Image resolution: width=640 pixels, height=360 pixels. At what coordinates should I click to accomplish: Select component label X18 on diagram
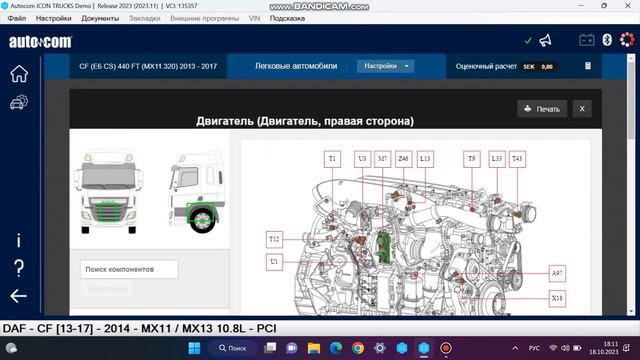pos(557,298)
